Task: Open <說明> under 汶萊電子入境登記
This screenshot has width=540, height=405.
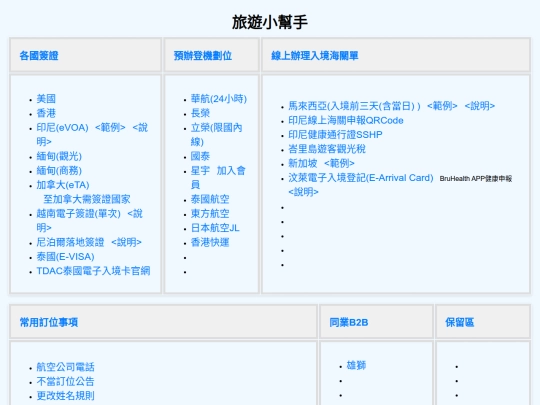Action: [303, 192]
